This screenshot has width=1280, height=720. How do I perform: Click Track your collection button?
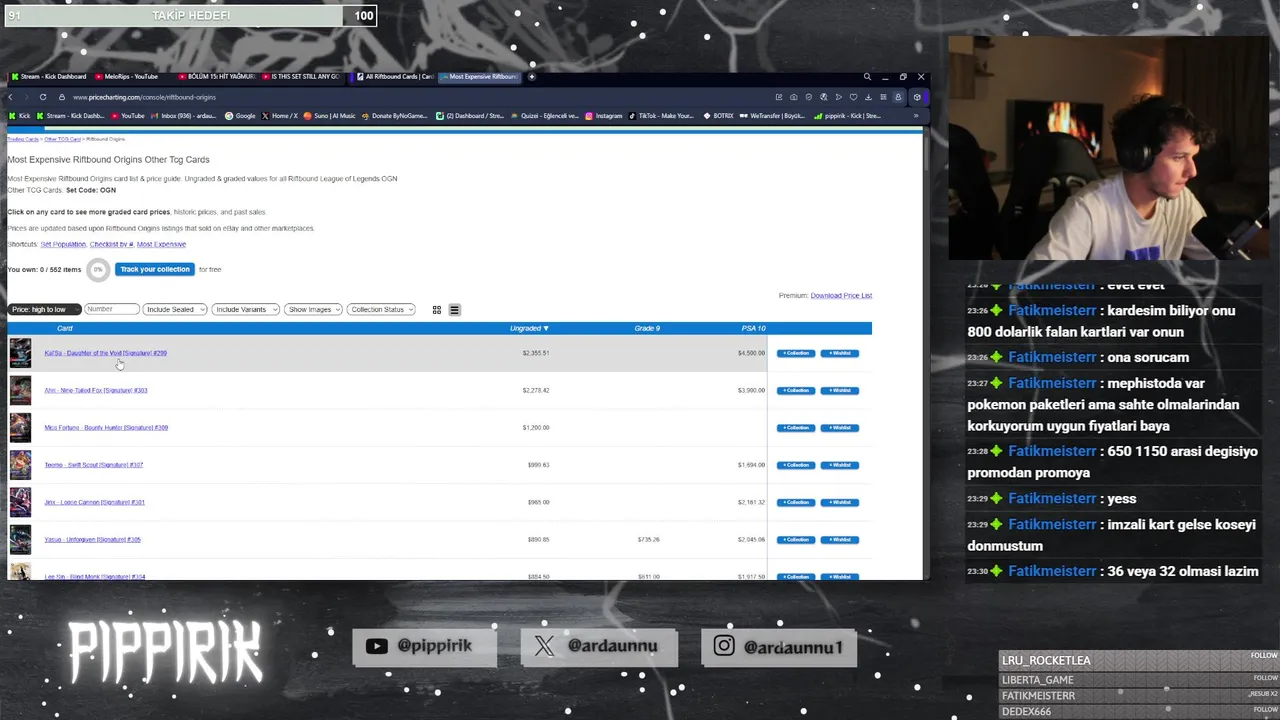[155, 269]
